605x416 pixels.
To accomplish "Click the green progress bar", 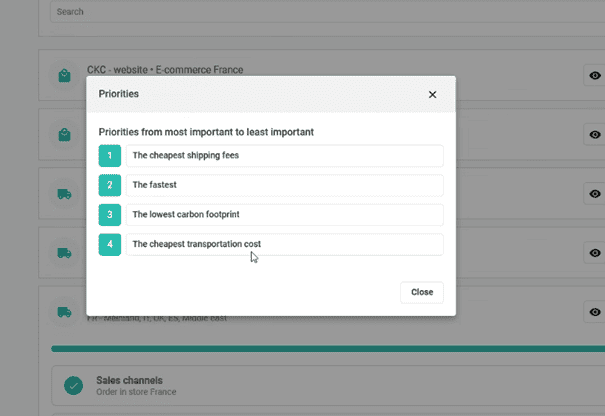I will [300, 349].
